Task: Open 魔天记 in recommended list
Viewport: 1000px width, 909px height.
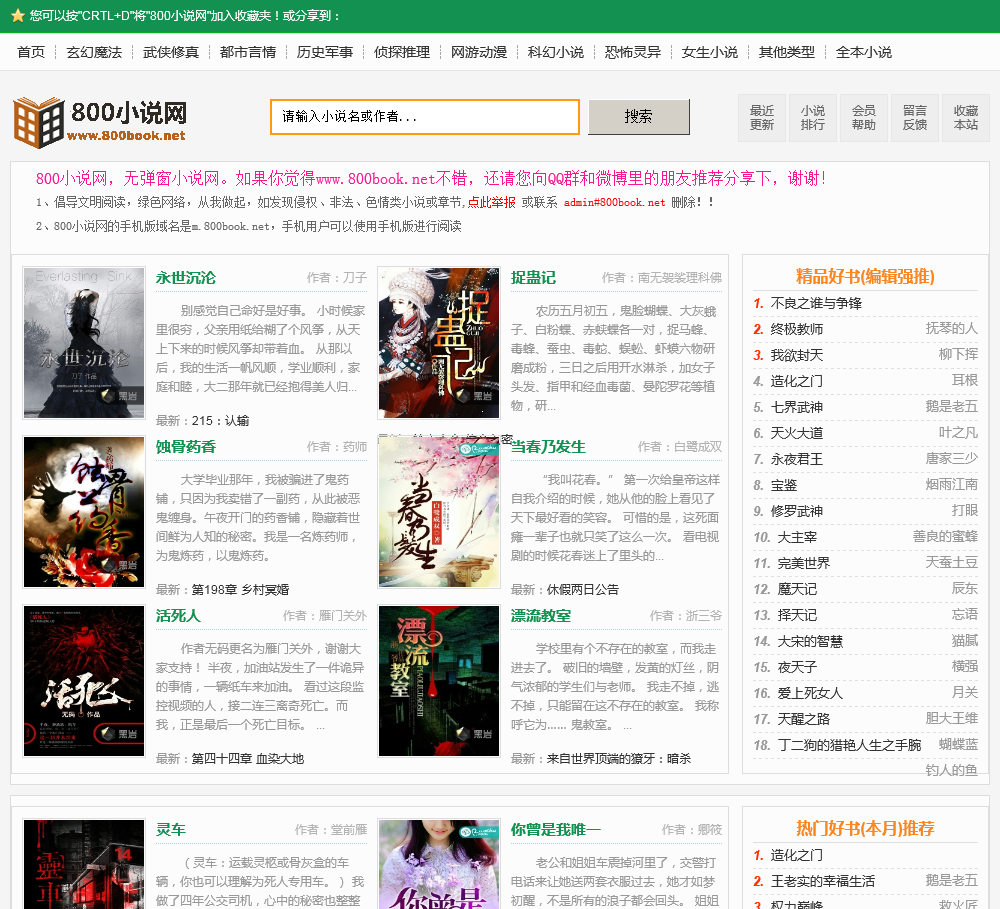Action: (797, 589)
